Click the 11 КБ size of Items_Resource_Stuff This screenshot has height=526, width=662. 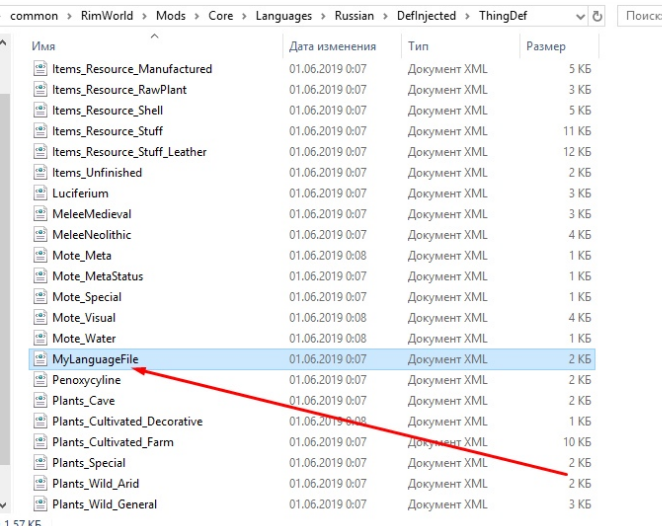(577, 130)
